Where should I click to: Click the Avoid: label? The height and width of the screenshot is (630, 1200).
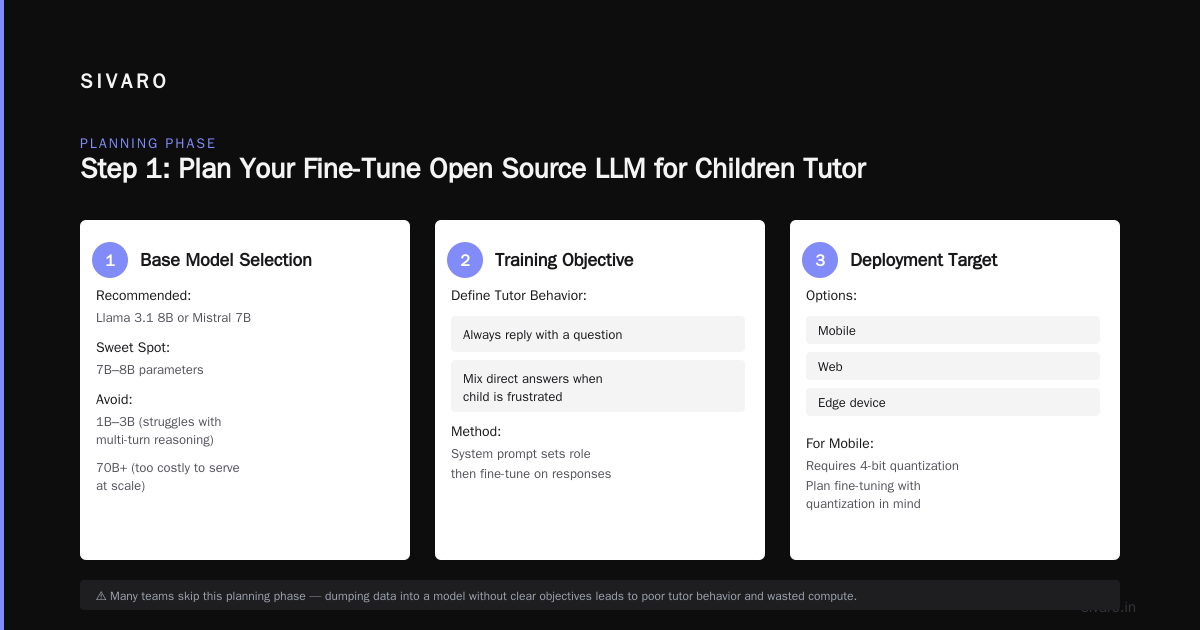pyautogui.click(x=114, y=400)
